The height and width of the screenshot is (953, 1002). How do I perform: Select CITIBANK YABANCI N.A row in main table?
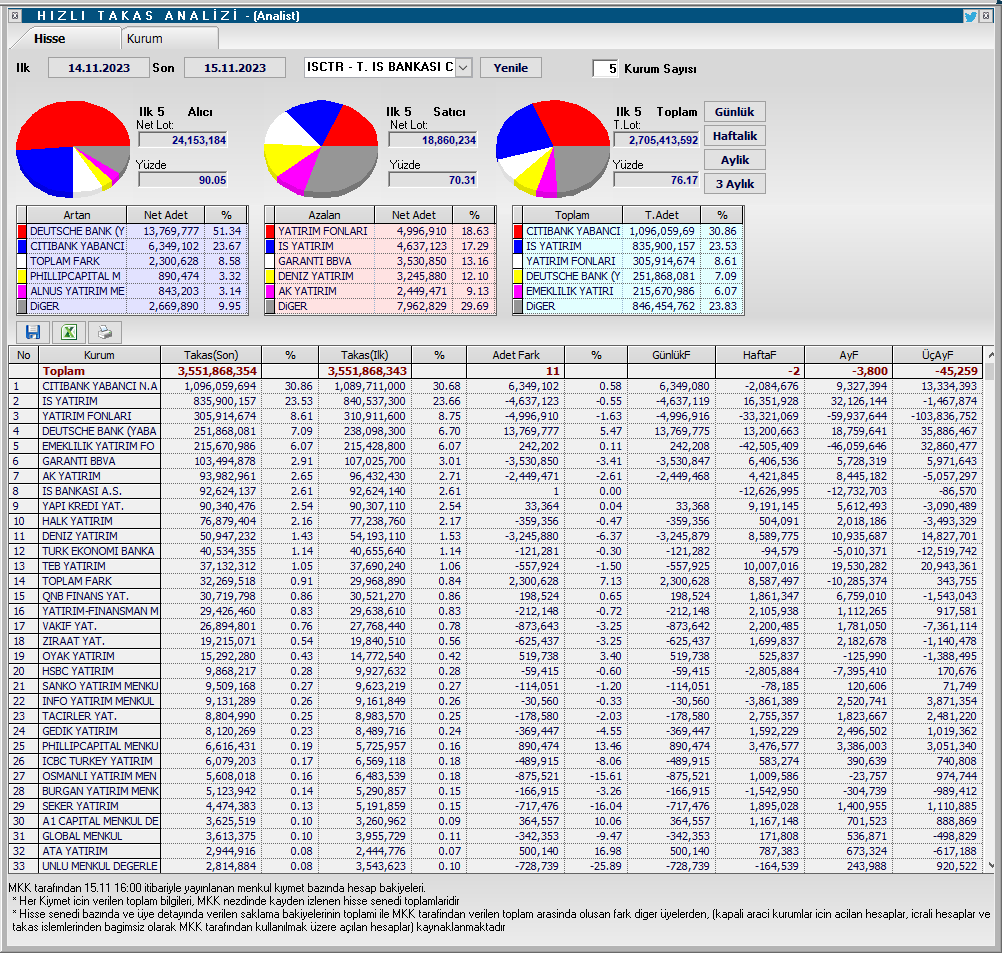[x=495, y=386]
